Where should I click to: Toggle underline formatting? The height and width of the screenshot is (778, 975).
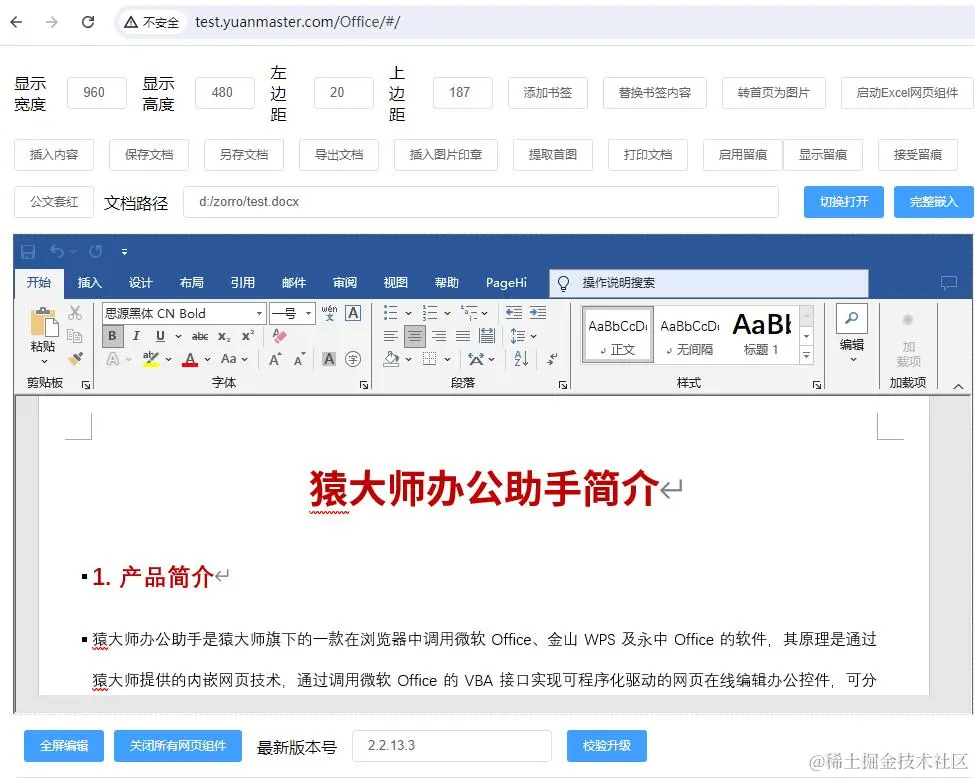point(160,335)
